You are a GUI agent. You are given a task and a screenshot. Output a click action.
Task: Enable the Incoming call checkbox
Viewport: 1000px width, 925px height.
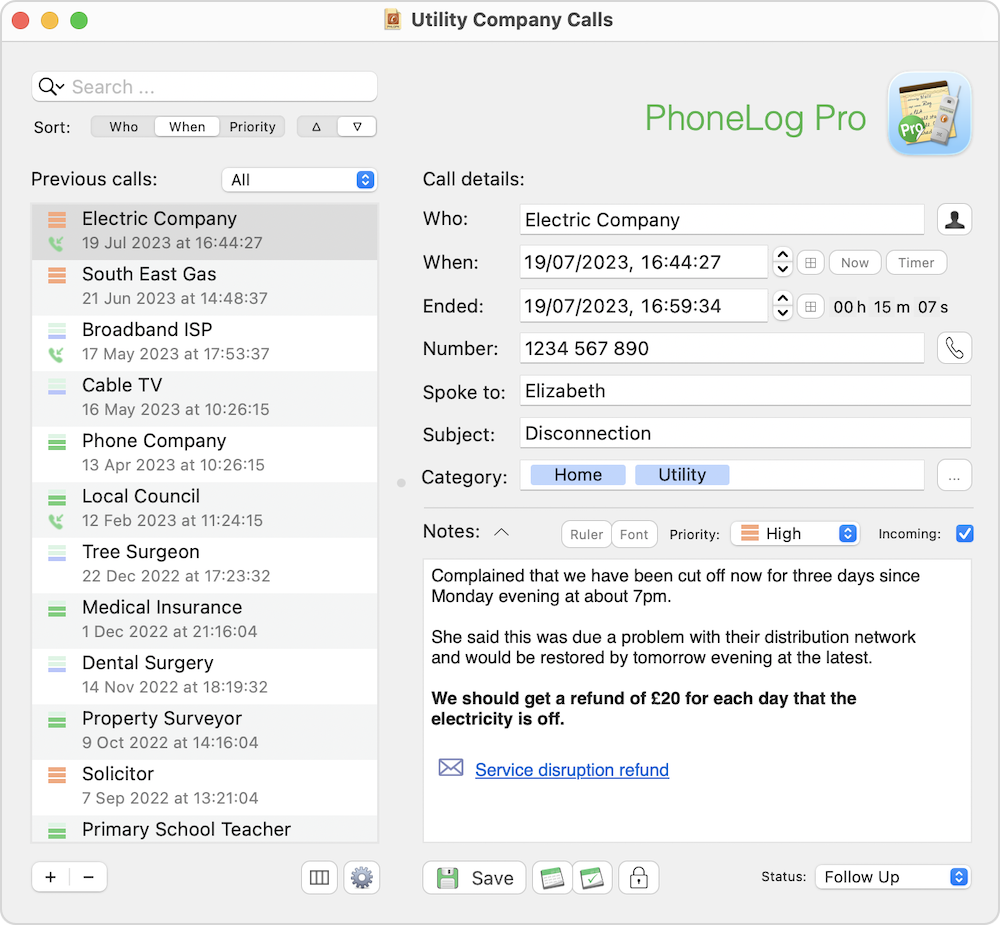pyautogui.click(x=964, y=533)
